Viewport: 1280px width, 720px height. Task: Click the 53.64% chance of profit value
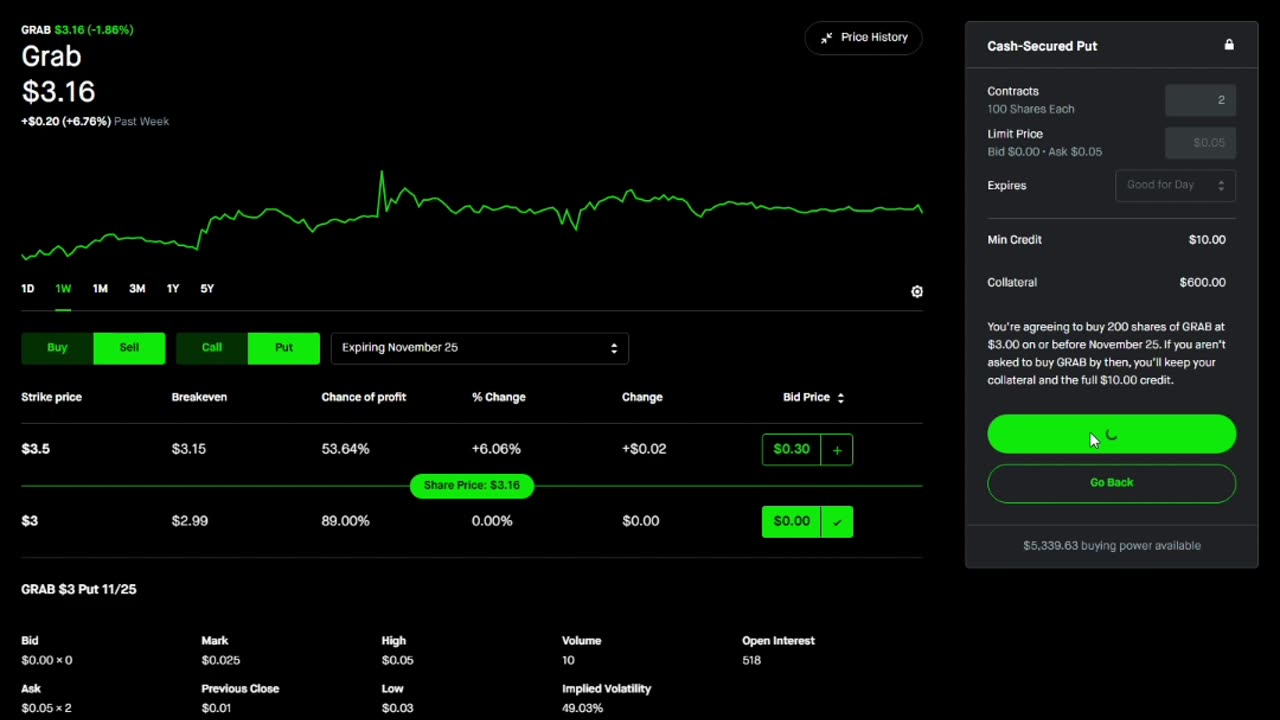pyautogui.click(x=345, y=450)
